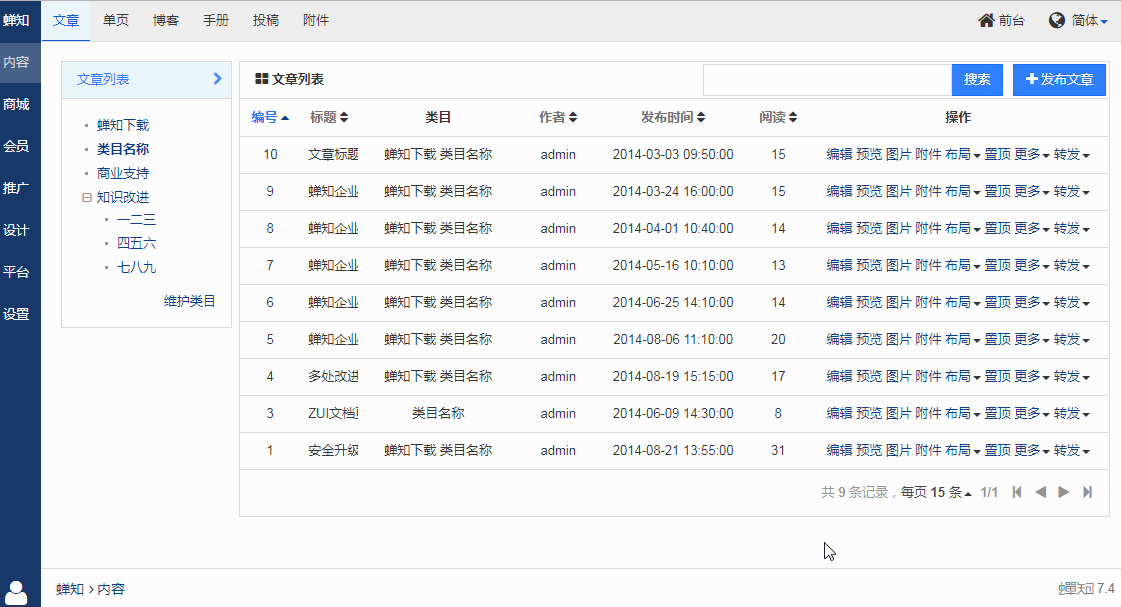The image size is (1121, 607).
Task: Expand 更多 dropdown for article 10
Action: (1031, 155)
